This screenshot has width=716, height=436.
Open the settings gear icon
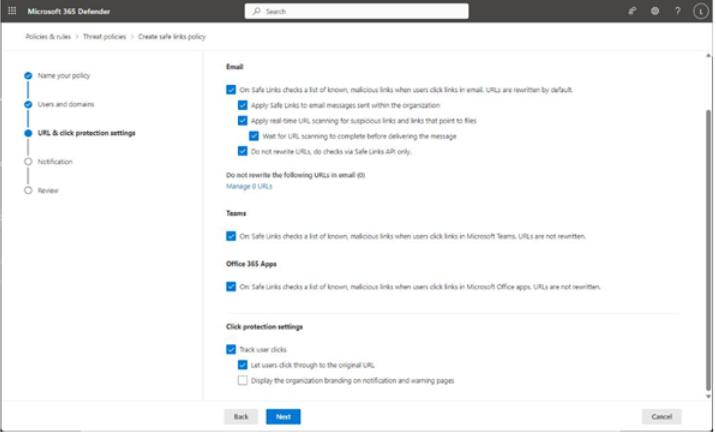tap(655, 11)
